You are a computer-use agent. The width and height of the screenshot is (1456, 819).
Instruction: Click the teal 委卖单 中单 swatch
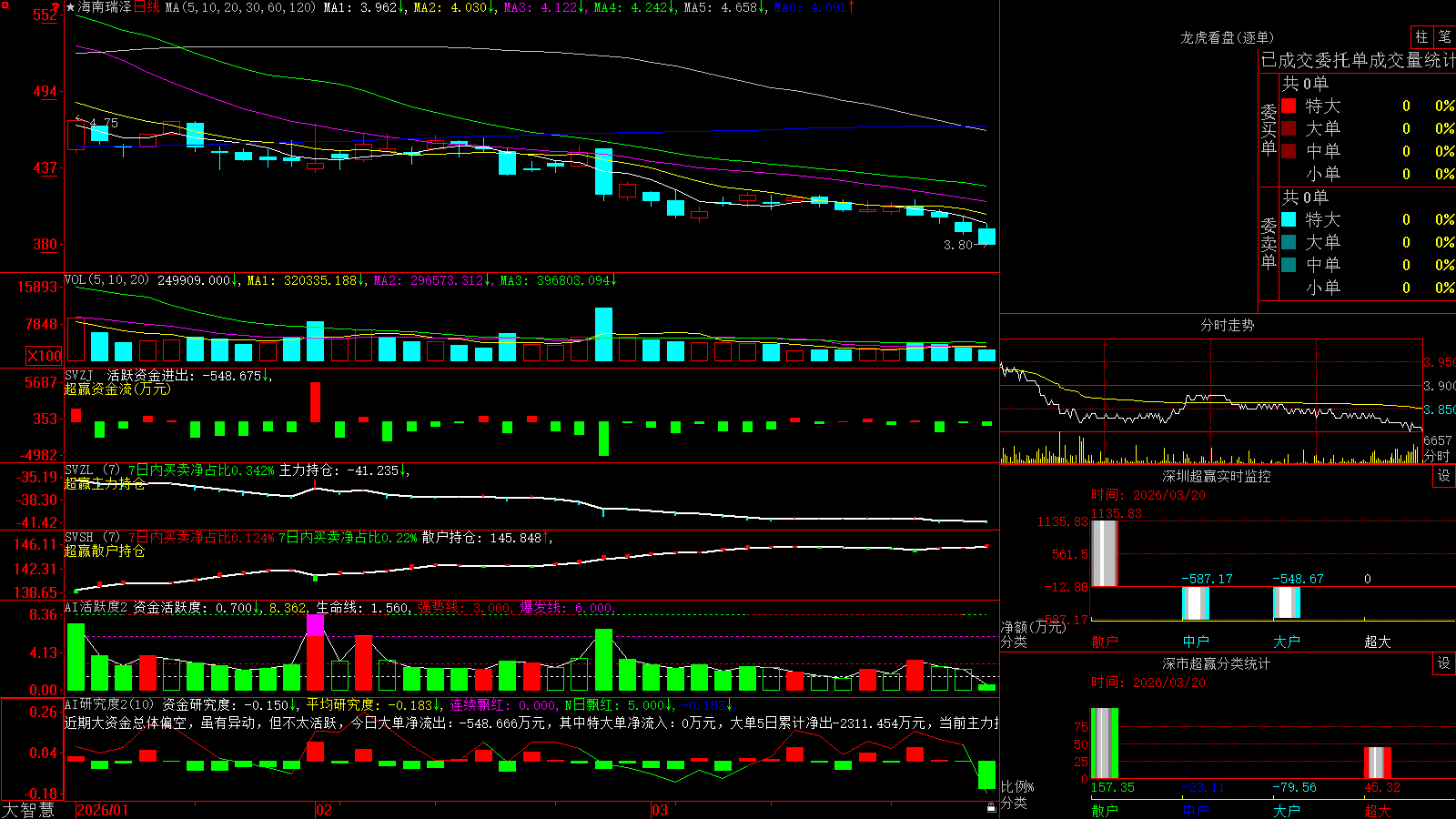point(1289,265)
